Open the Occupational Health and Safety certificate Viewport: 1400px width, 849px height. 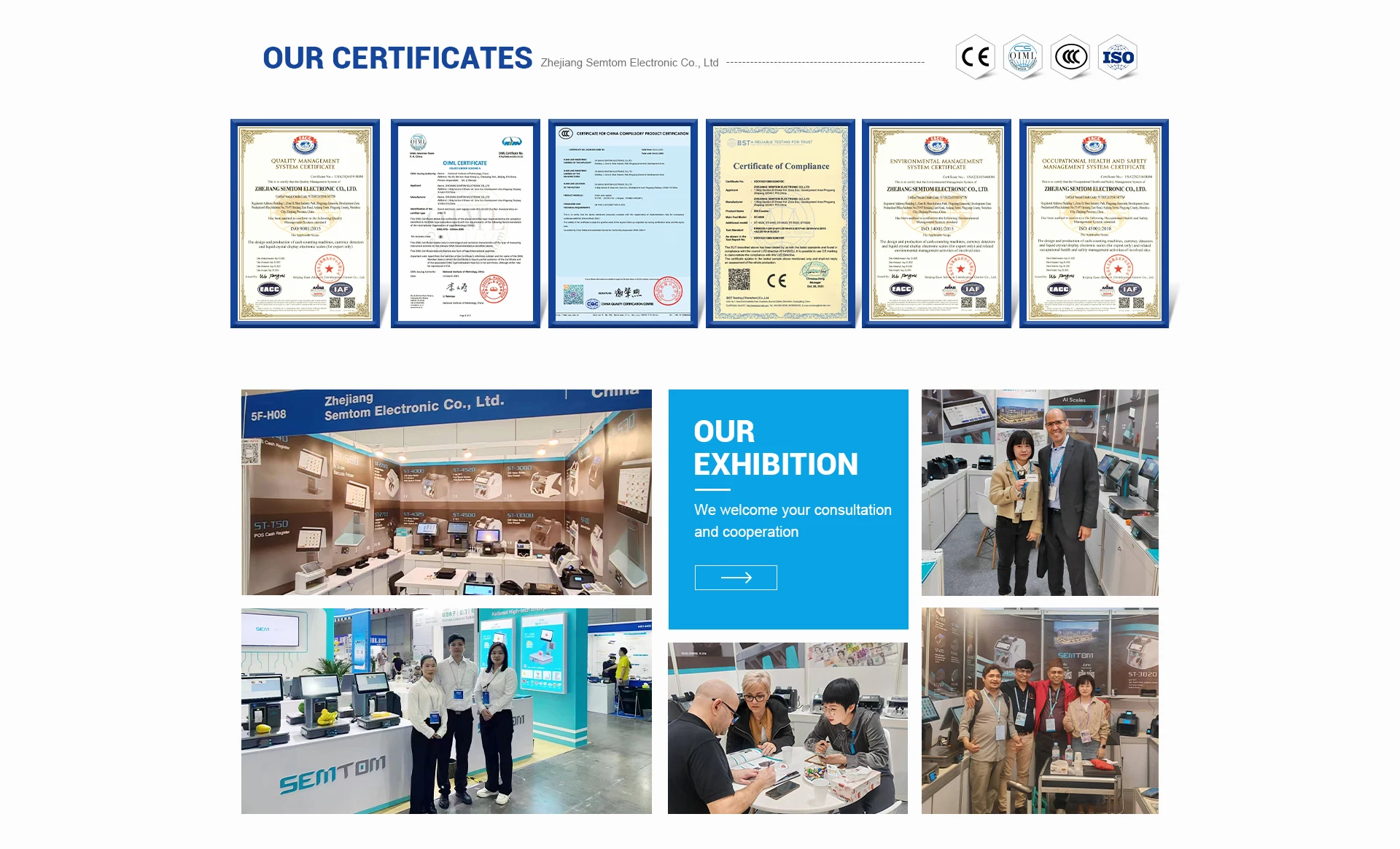[1094, 223]
